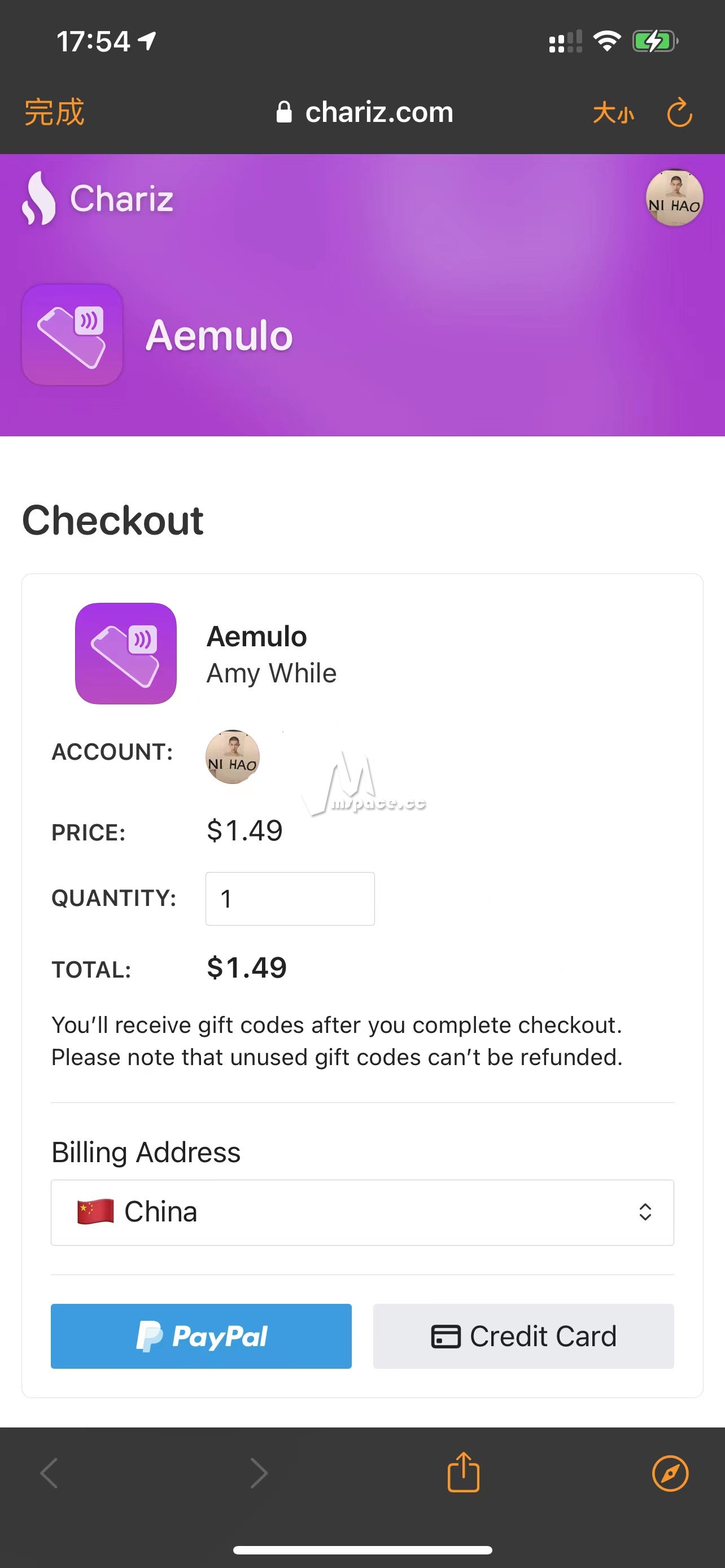Tap the Chariz flame logo
The height and width of the screenshot is (1568, 725).
coord(38,198)
